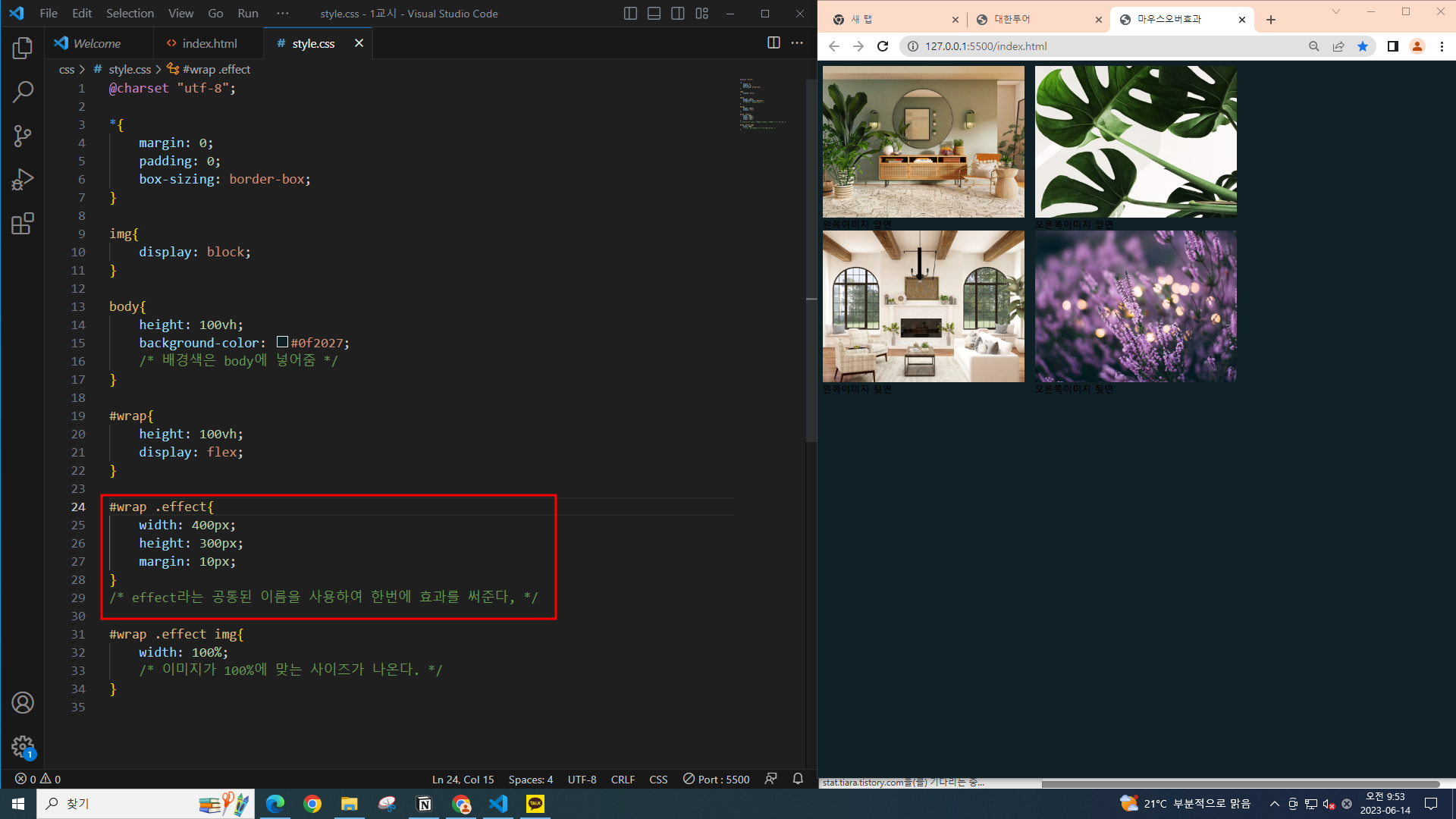Click the browser address bar URL
The image size is (1456, 819).
[x=986, y=46]
